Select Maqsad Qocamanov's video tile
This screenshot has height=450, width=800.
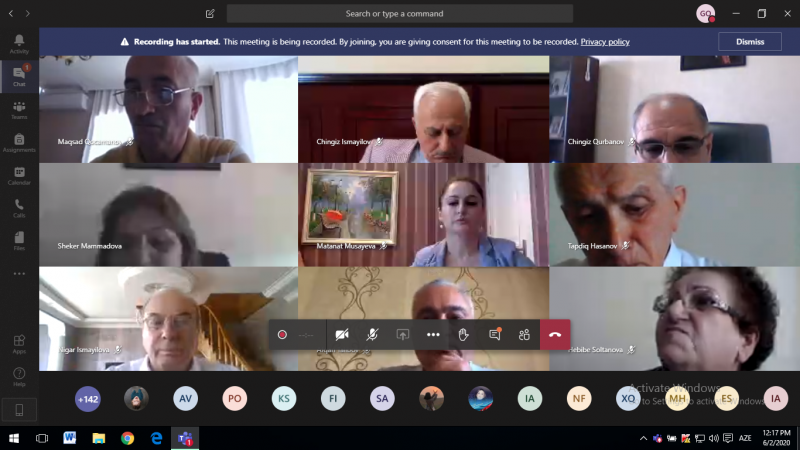pyautogui.click(x=168, y=109)
